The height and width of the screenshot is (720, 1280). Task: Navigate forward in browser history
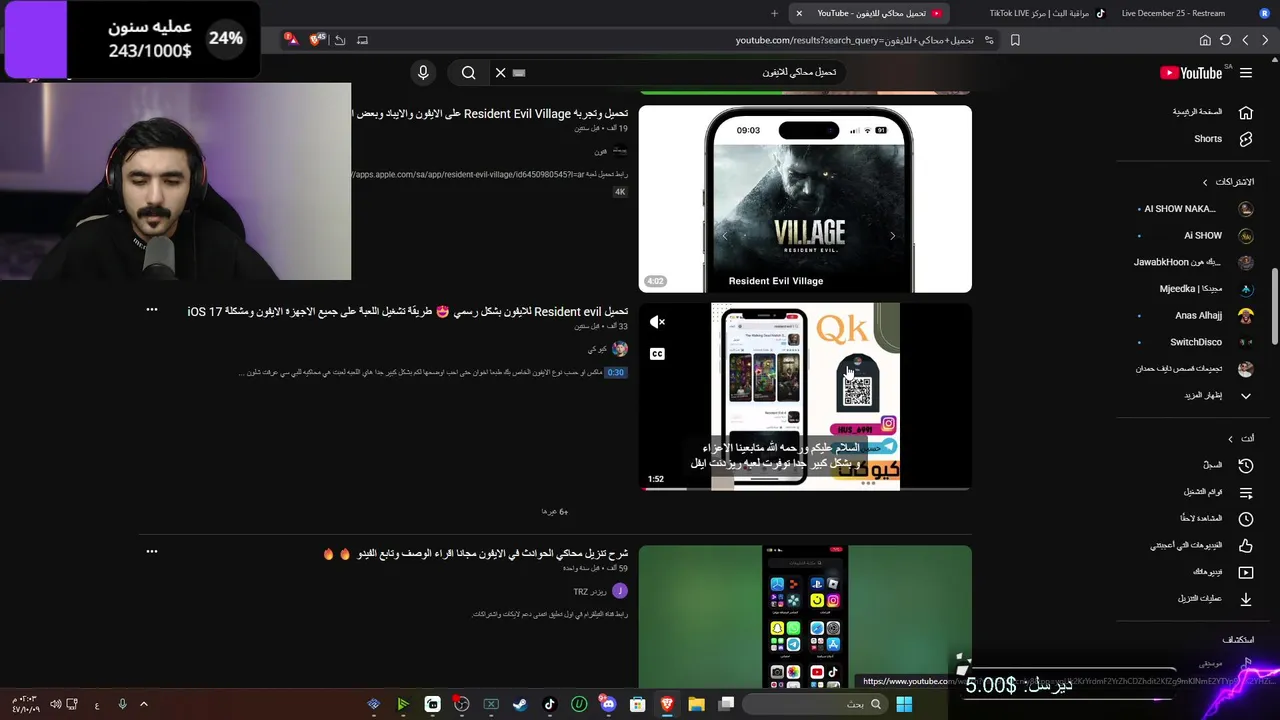(1245, 40)
